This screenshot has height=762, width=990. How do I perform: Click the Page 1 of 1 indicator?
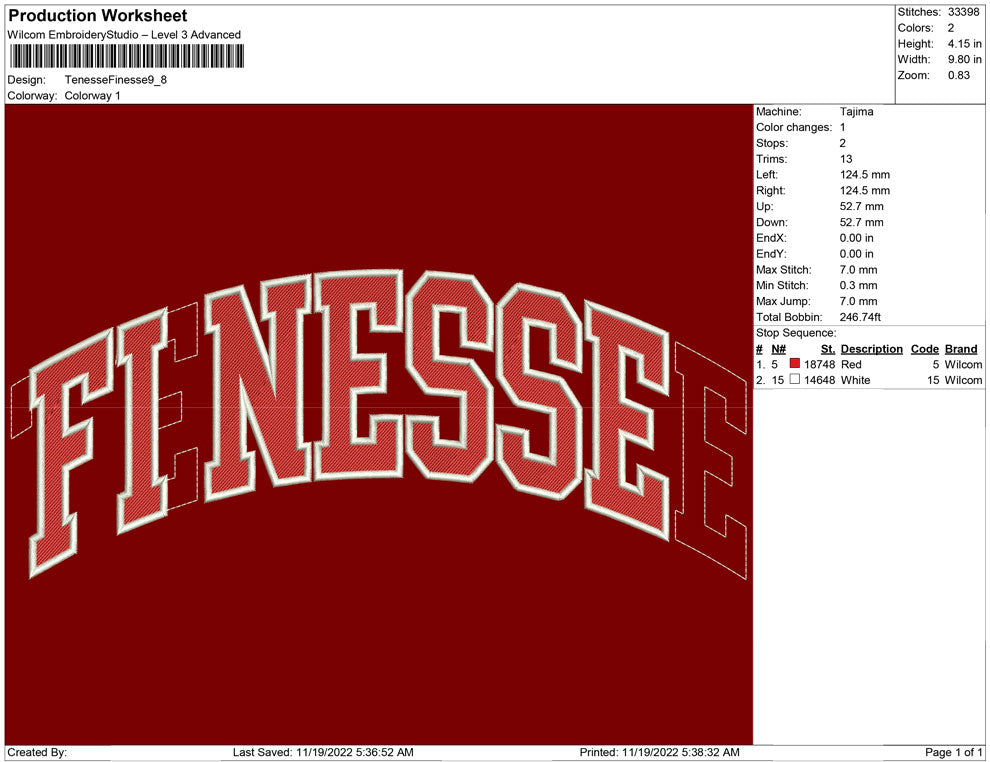pos(953,752)
